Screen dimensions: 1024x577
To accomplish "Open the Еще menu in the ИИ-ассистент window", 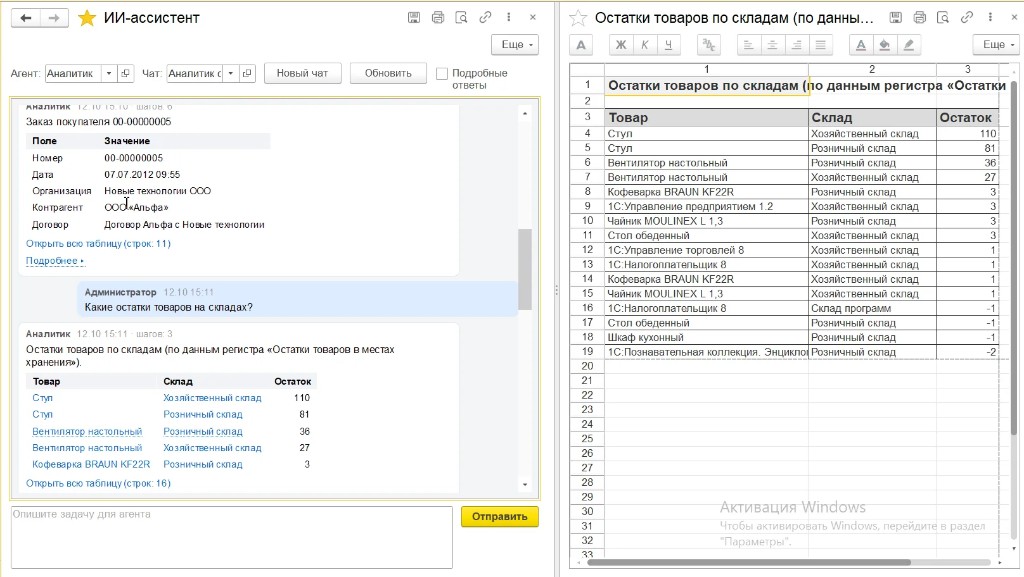I will click(x=516, y=44).
